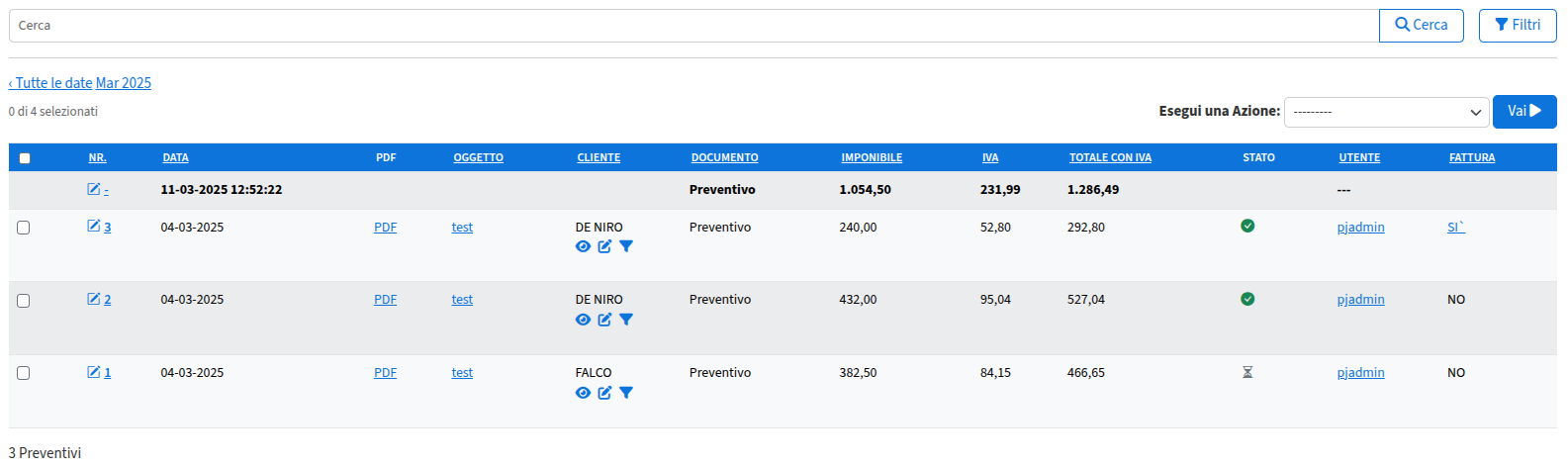Click the edit pencil icon under FALCO

[604, 393]
